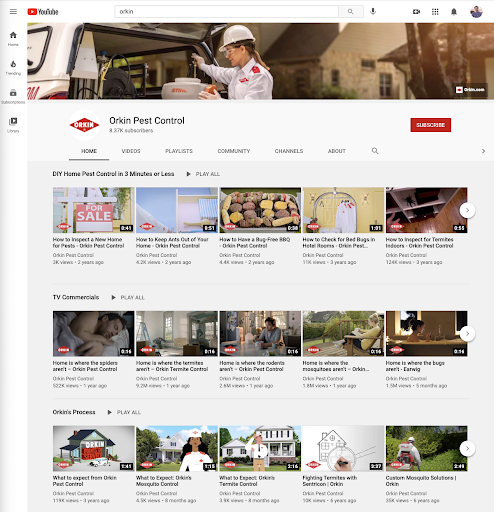Switch to the Videos tab
This screenshot has width=494, height=512.
click(131, 151)
